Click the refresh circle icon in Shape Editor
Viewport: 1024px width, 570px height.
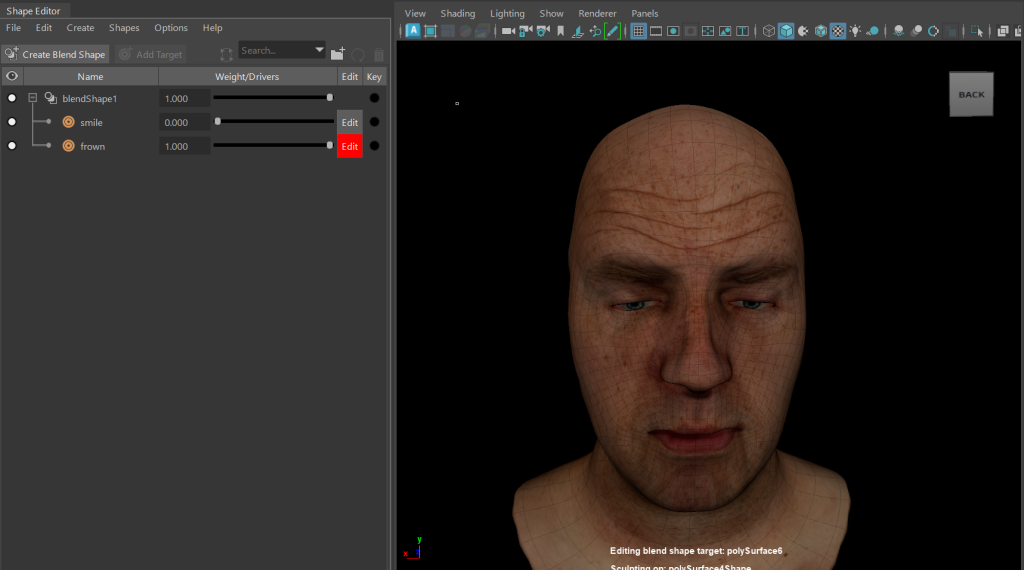pyautogui.click(x=358, y=54)
